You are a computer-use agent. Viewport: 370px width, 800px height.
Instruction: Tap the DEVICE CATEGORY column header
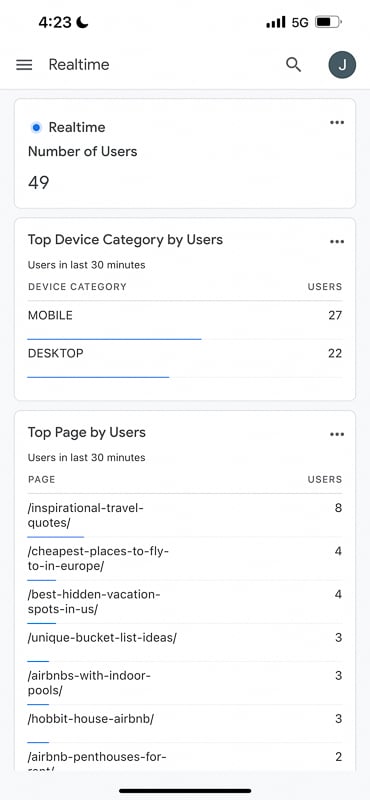pos(77,287)
